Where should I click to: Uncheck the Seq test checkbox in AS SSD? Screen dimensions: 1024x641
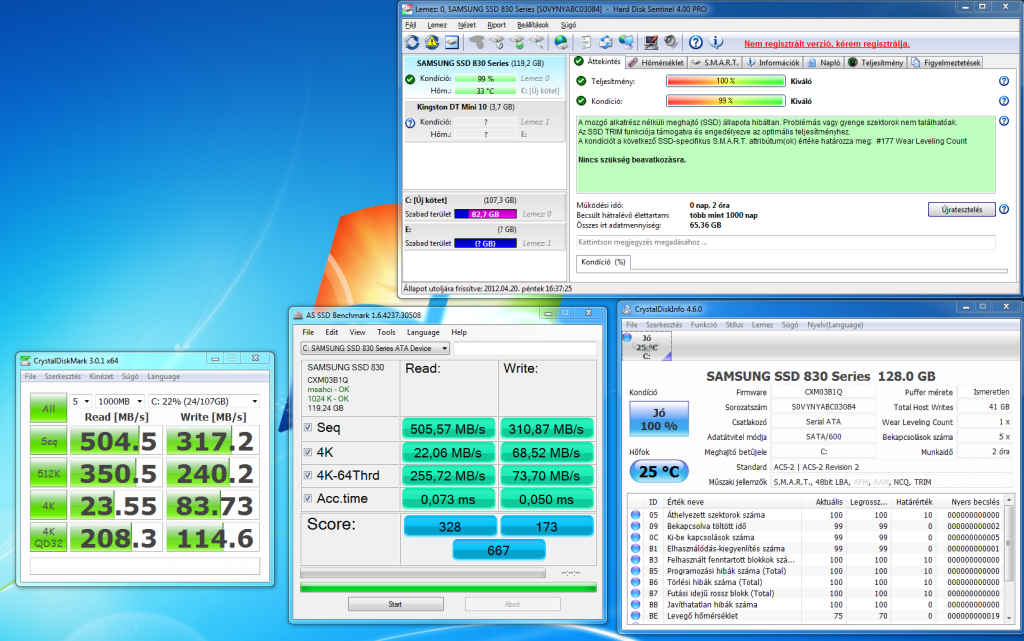point(308,428)
